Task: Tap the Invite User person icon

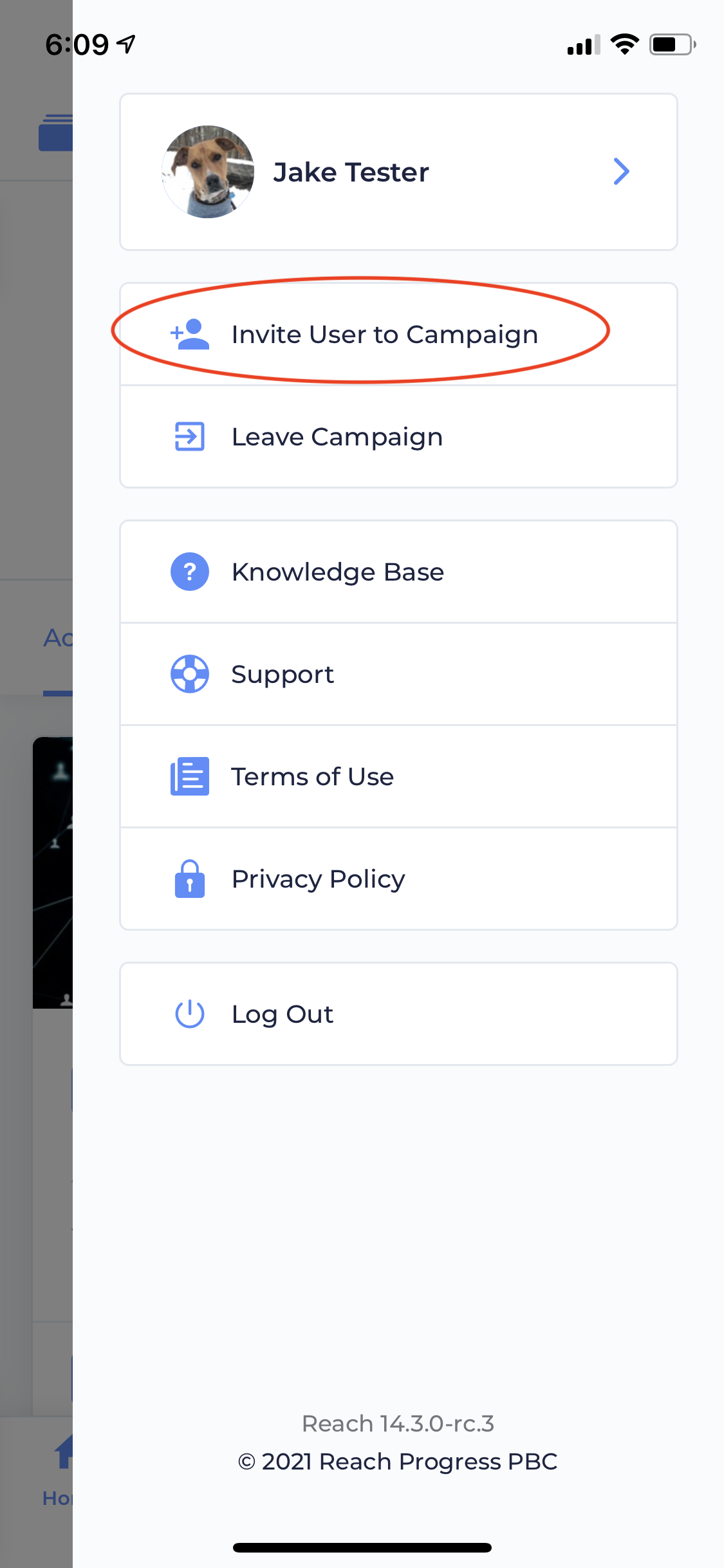Action: click(x=190, y=334)
